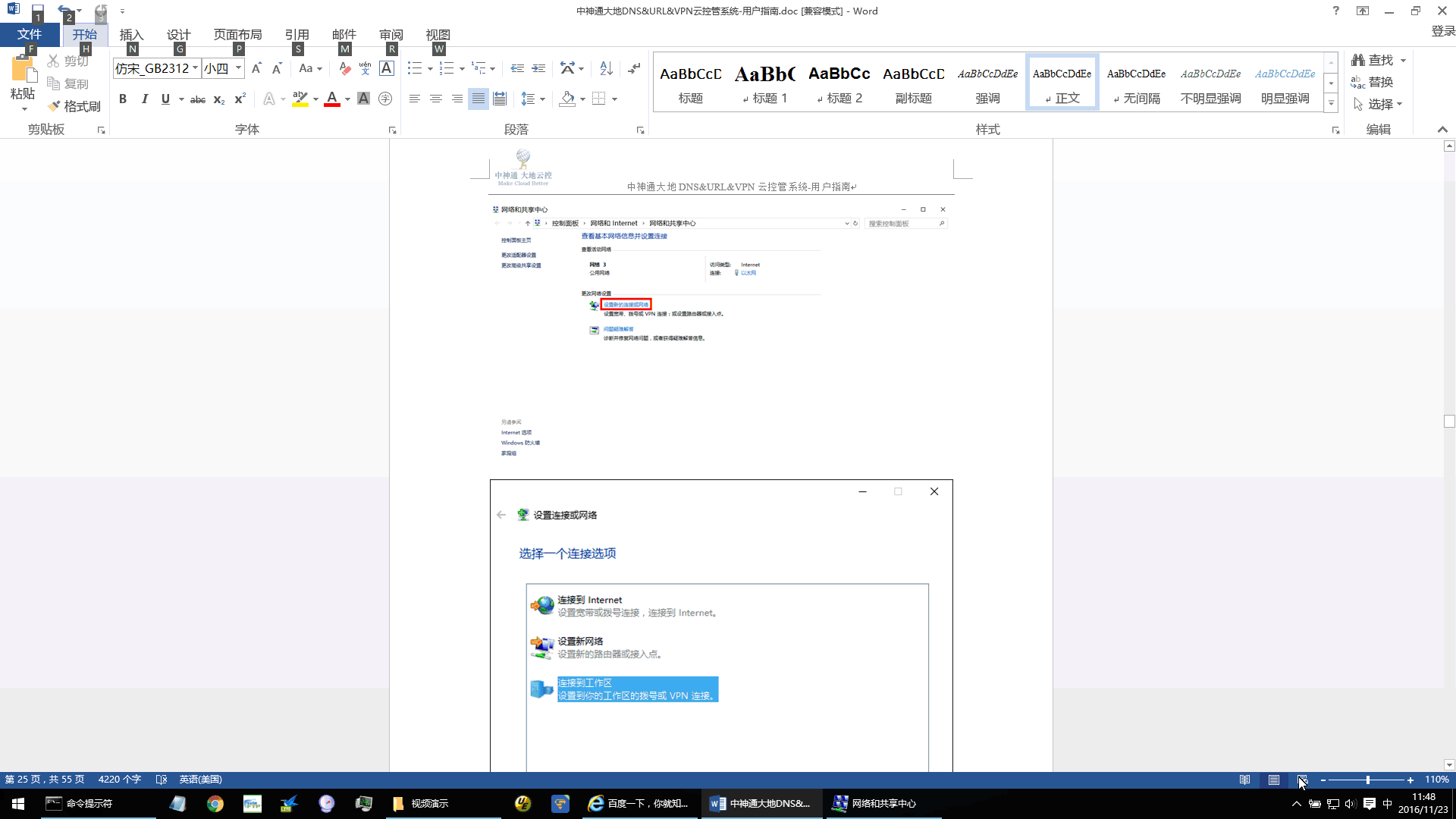1456x819 pixels.
Task: Open the font name dropdown 仿宋_GB2312
Action: coord(195,68)
